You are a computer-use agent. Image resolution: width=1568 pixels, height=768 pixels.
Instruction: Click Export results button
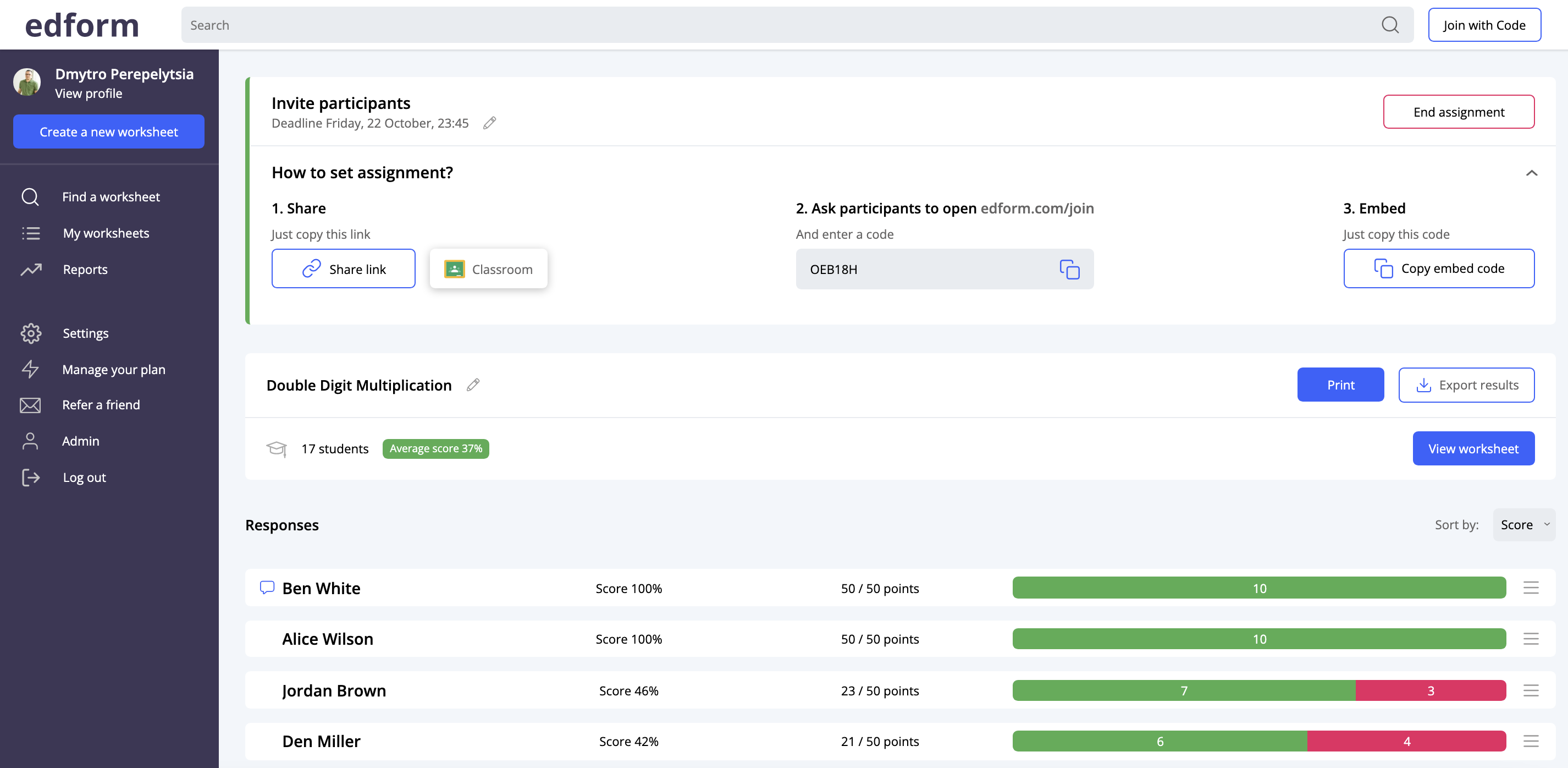click(1466, 385)
